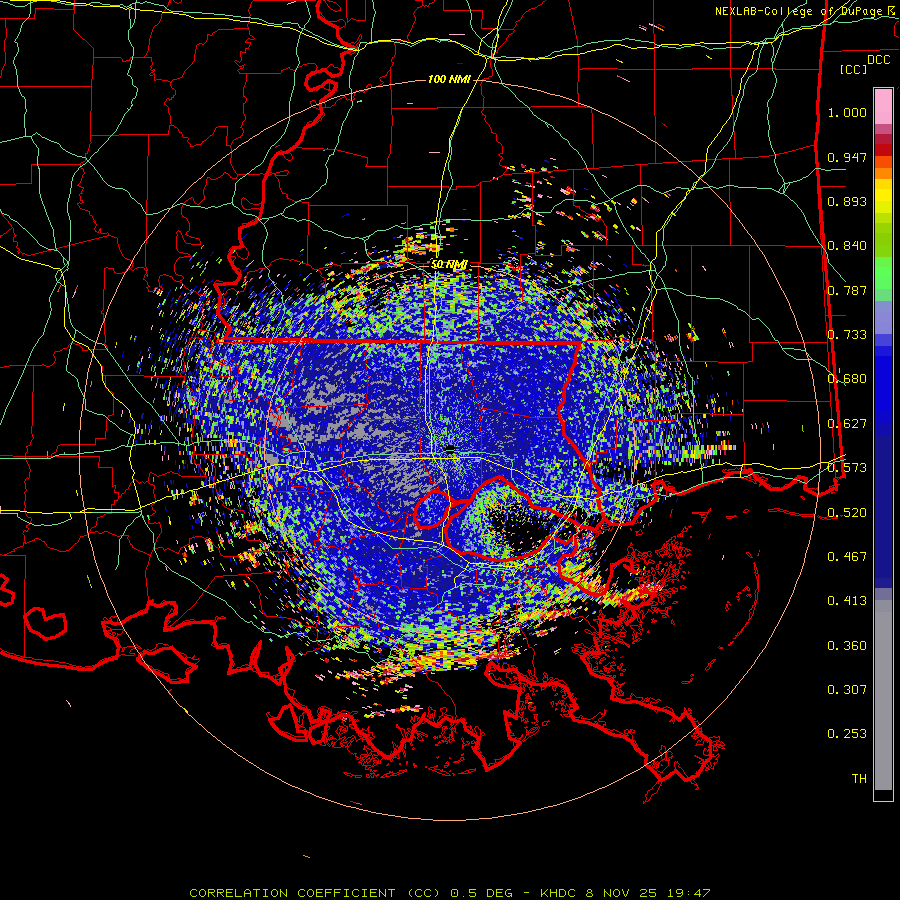
Task: Select the 0.573 scale value
Action: [847, 468]
